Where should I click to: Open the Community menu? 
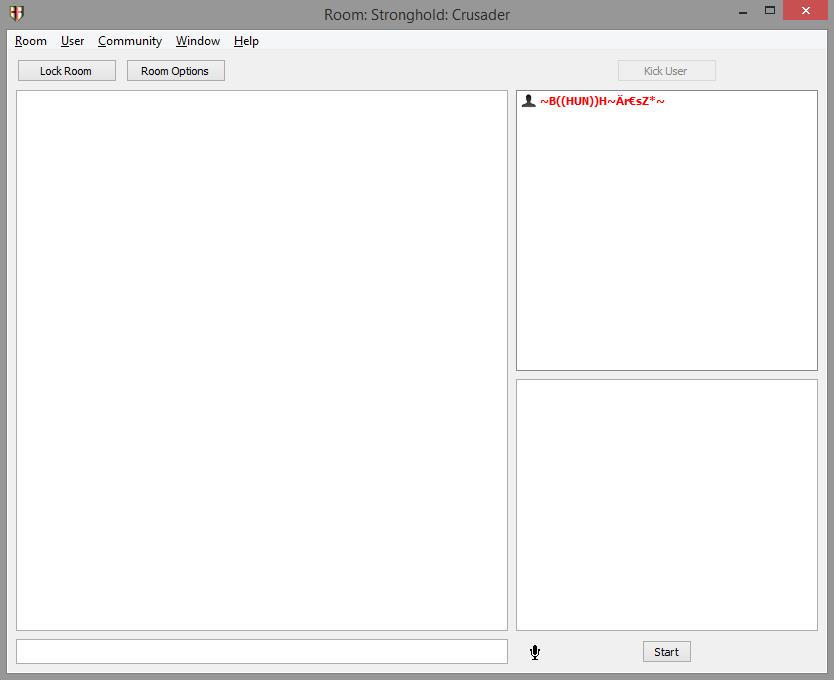point(130,41)
